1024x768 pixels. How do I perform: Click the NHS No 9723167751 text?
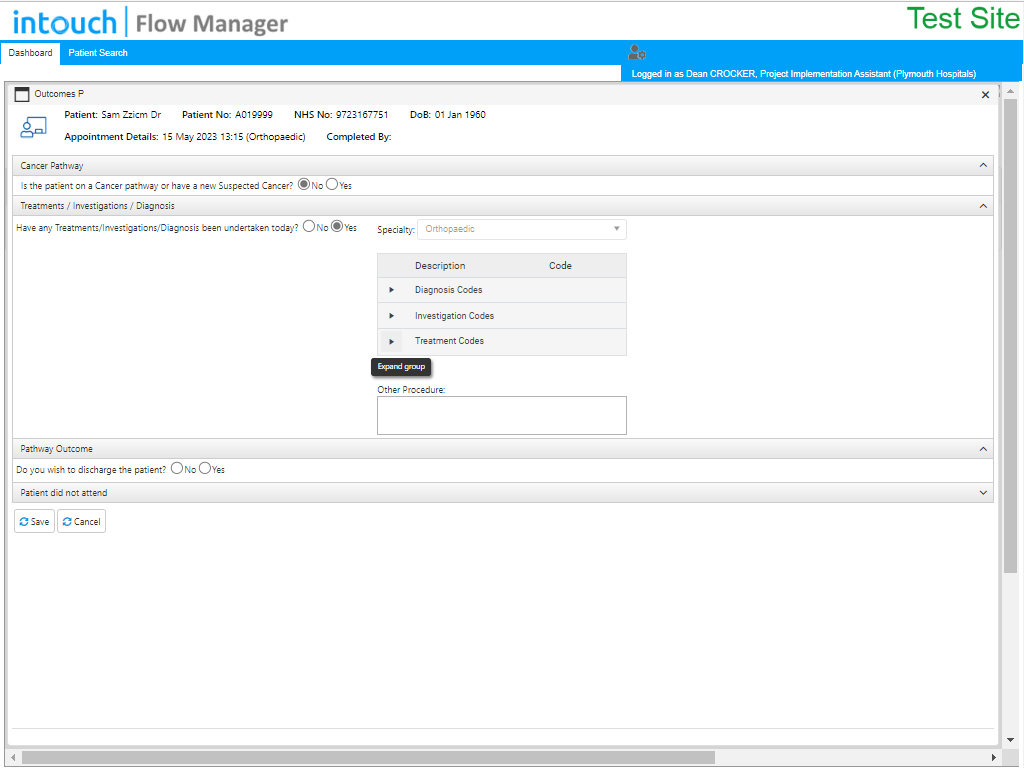coord(341,115)
